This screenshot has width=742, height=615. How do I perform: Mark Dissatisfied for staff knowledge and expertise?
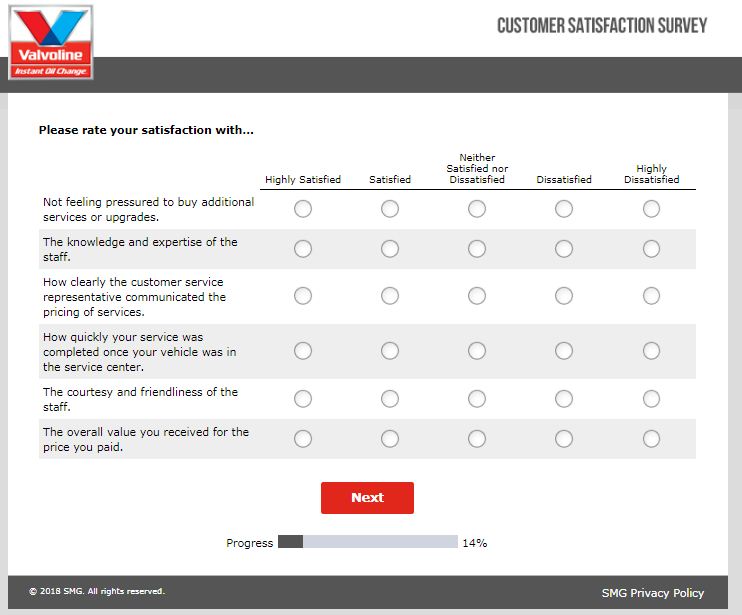pos(564,249)
